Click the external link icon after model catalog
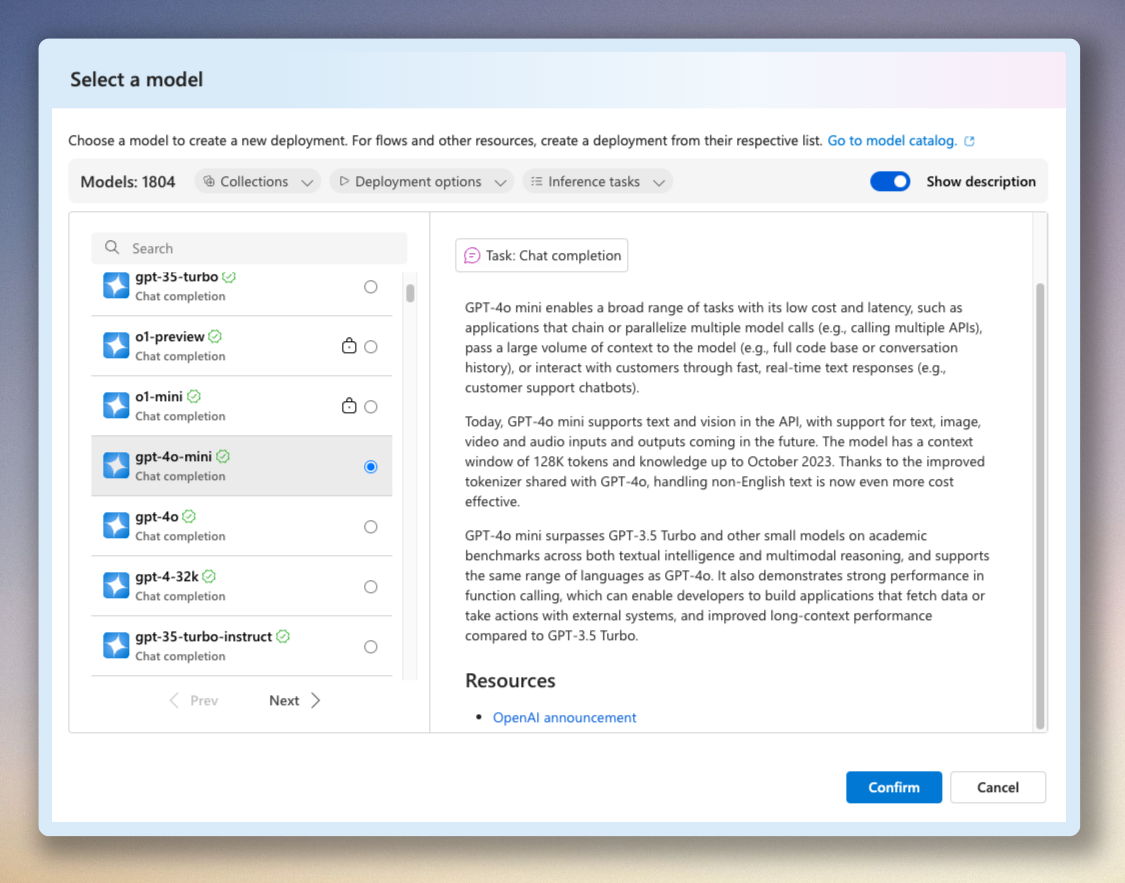1125x883 pixels. (x=968, y=141)
